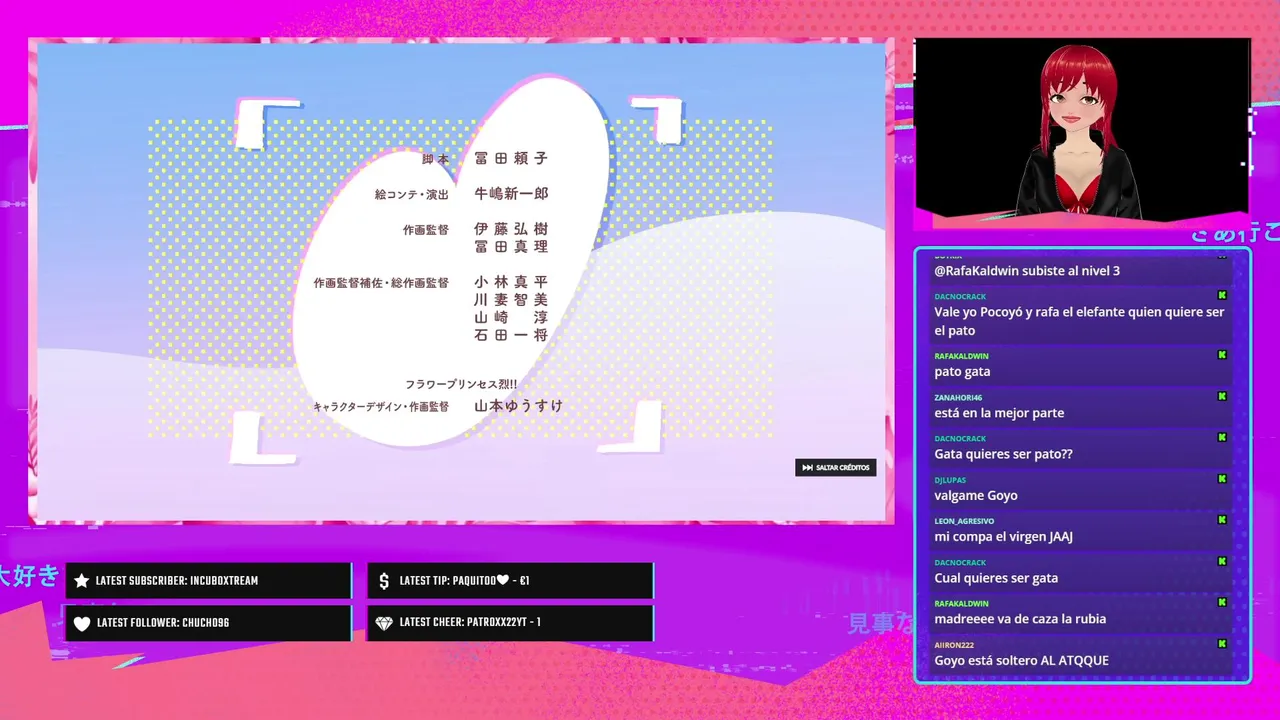1280x720 pixels.
Task: Click the heart icon beside Latest Follower
Action: pos(82,623)
